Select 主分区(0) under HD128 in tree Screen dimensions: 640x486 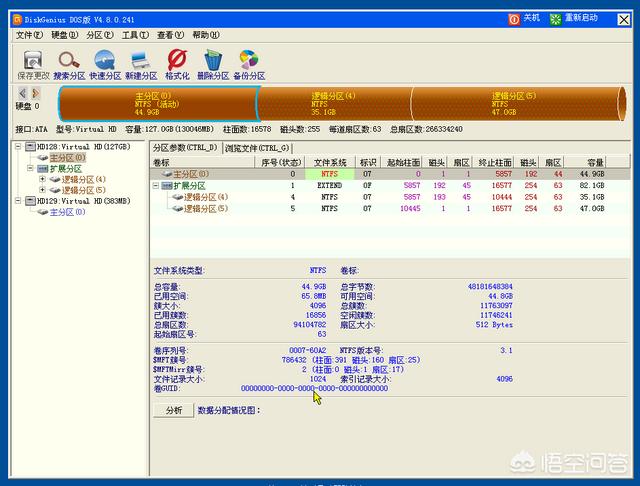[67, 158]
